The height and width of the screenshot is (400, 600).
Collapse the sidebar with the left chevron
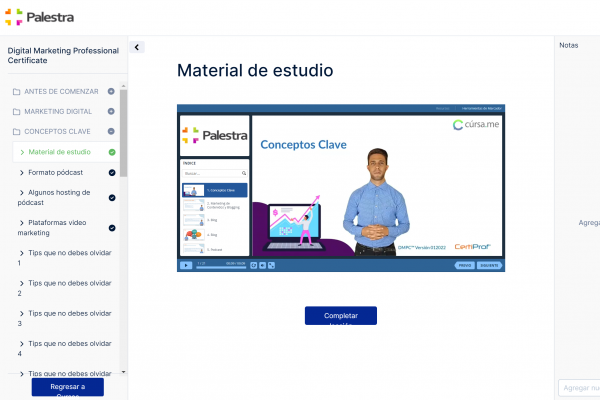(138, 47)
